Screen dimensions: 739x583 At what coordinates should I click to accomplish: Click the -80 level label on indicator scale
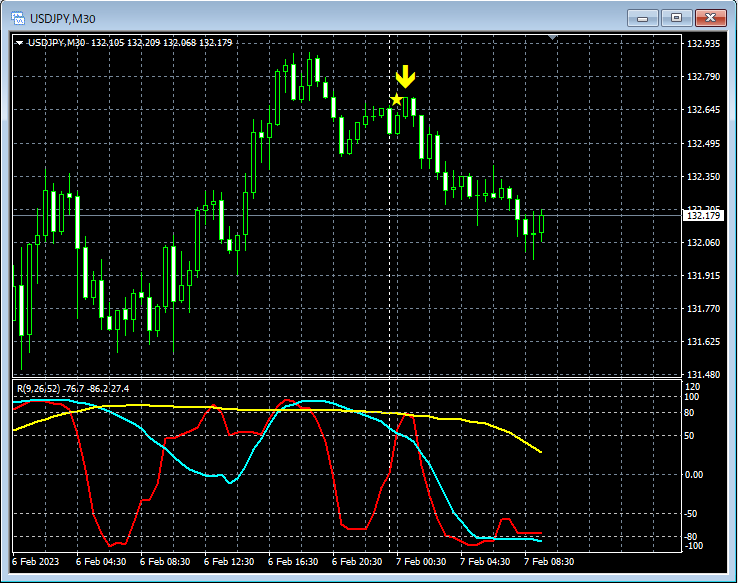pos(691,536)
